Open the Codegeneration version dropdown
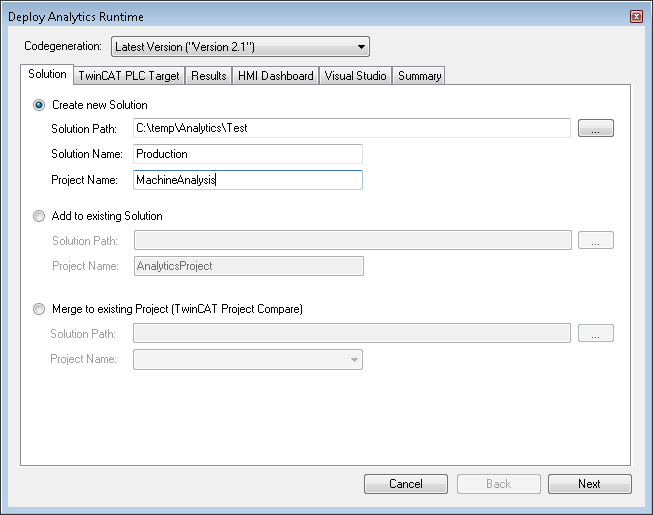This screenshot has width=653, height=515. click(x=240, y=47)
